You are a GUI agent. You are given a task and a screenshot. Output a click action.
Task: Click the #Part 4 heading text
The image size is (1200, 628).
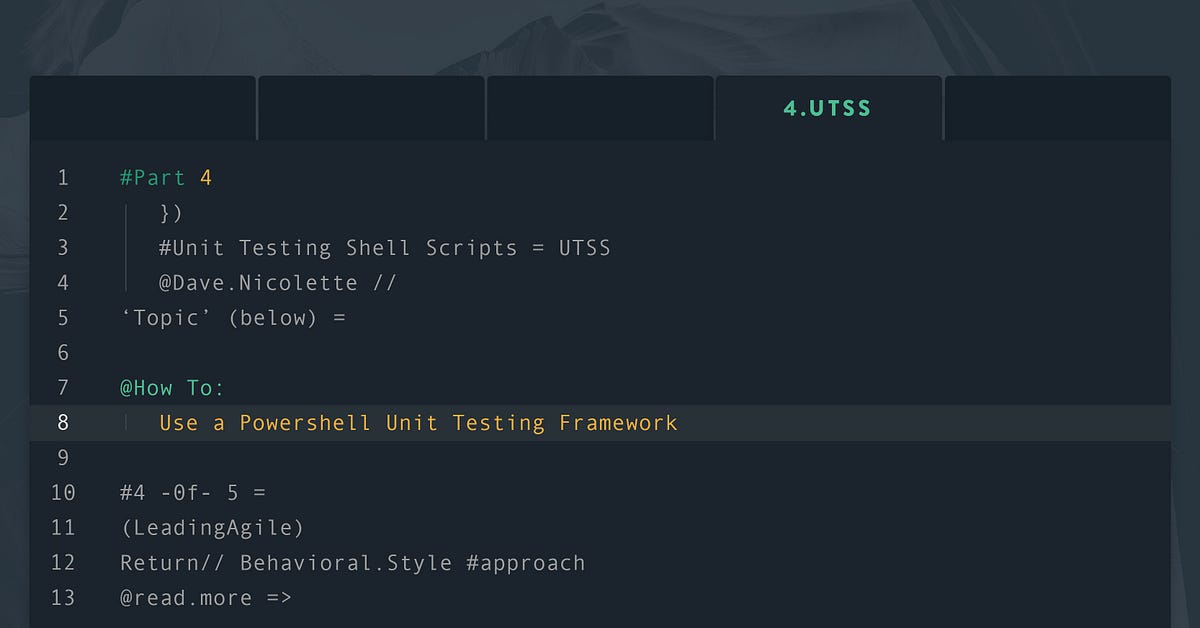pyautogui.click(x=164, y=177)
